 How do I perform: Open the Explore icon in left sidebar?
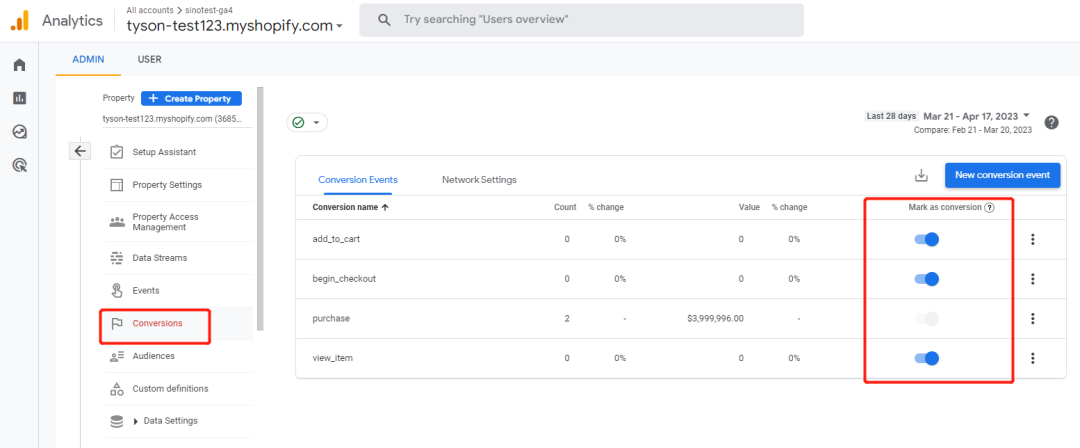(19, 131)
